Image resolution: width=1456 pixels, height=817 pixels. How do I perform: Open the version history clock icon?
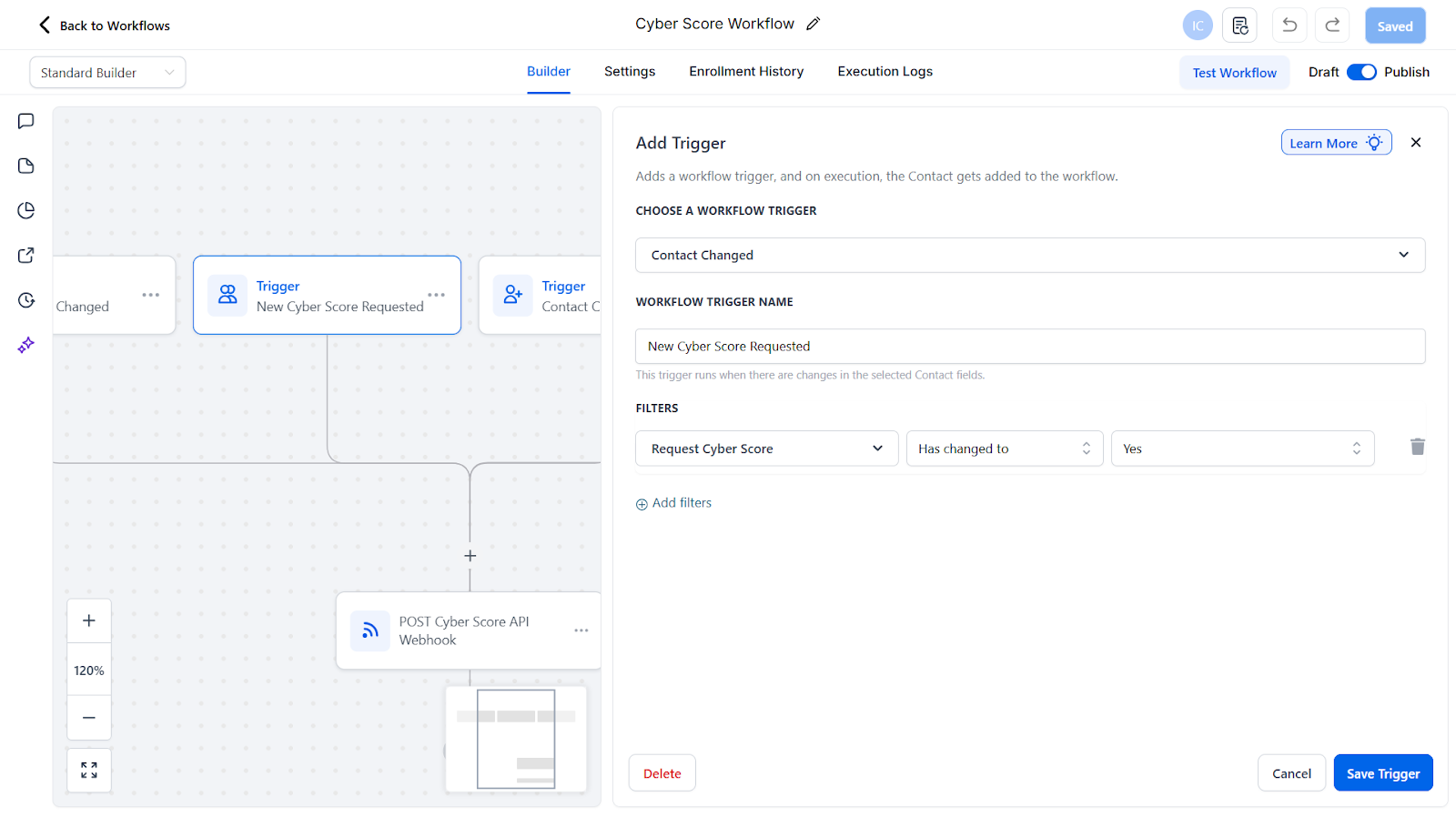pyautogui.click(x=26, y=300)
